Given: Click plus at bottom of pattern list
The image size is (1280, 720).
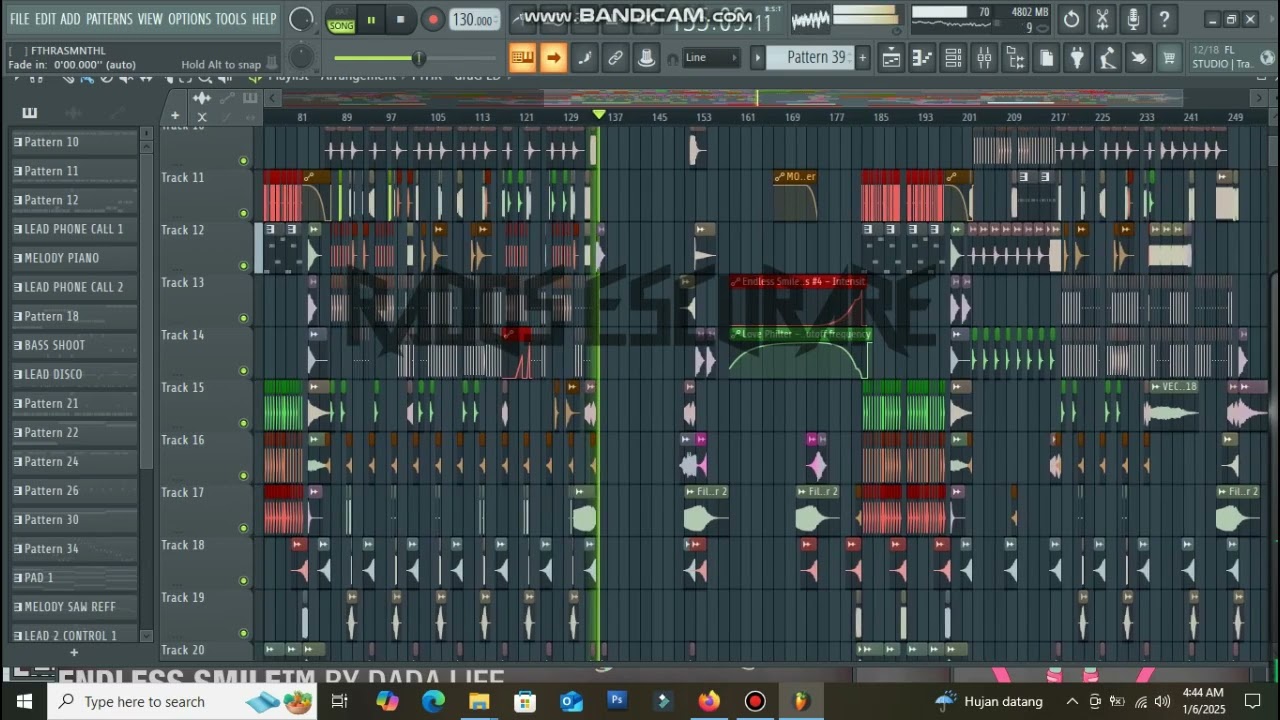Looking at the screenshot, I should coord(73,652).
